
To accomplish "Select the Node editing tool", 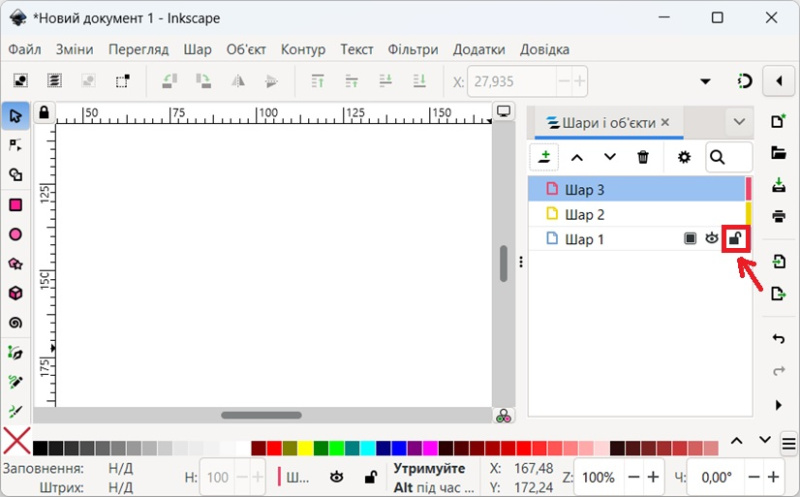I will 15,145.
